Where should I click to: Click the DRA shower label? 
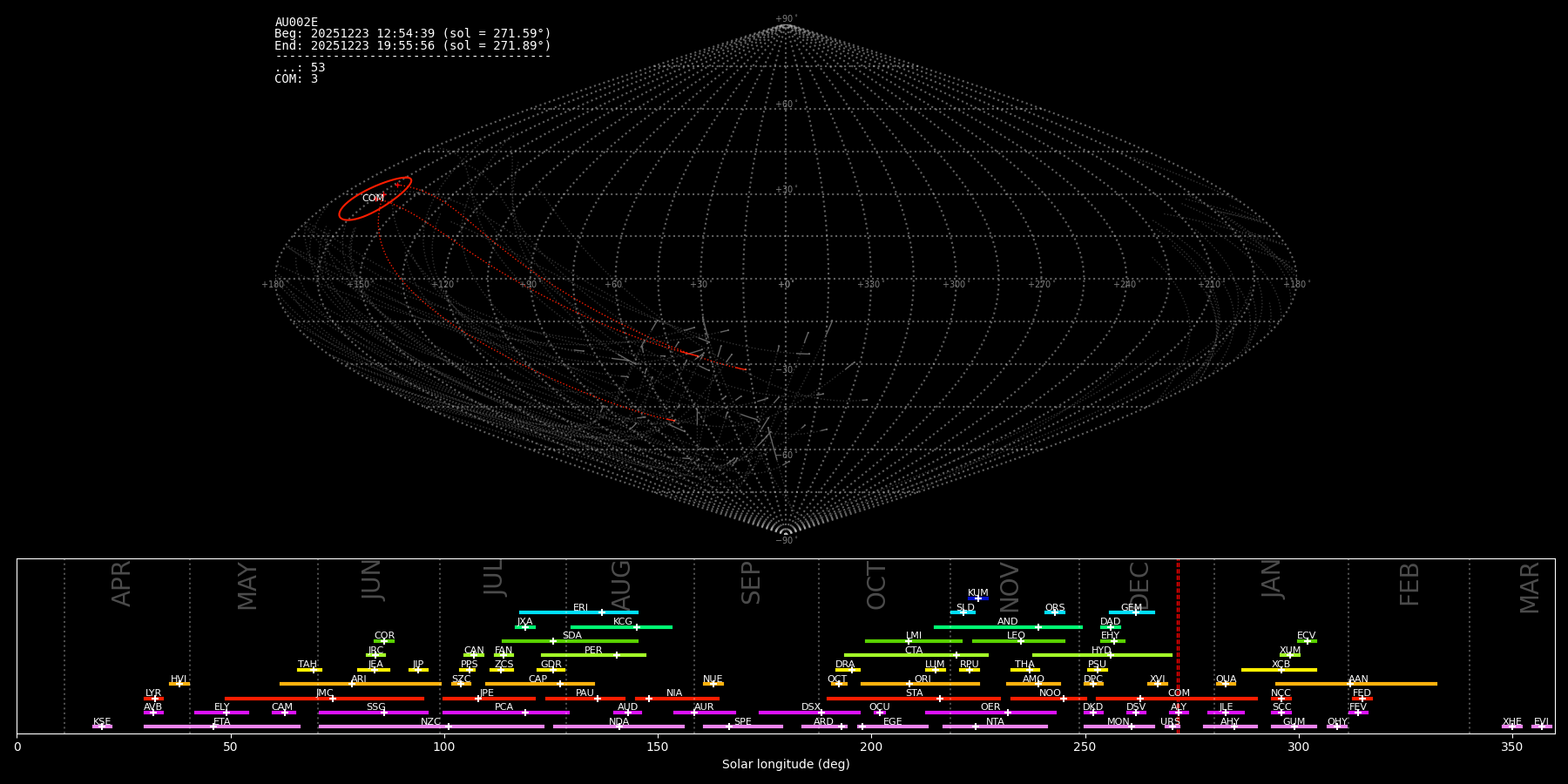845,665
